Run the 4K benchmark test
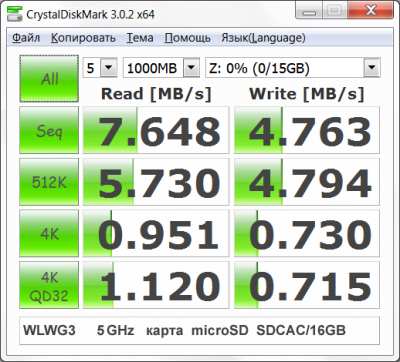400x362 pixels. 49,233
